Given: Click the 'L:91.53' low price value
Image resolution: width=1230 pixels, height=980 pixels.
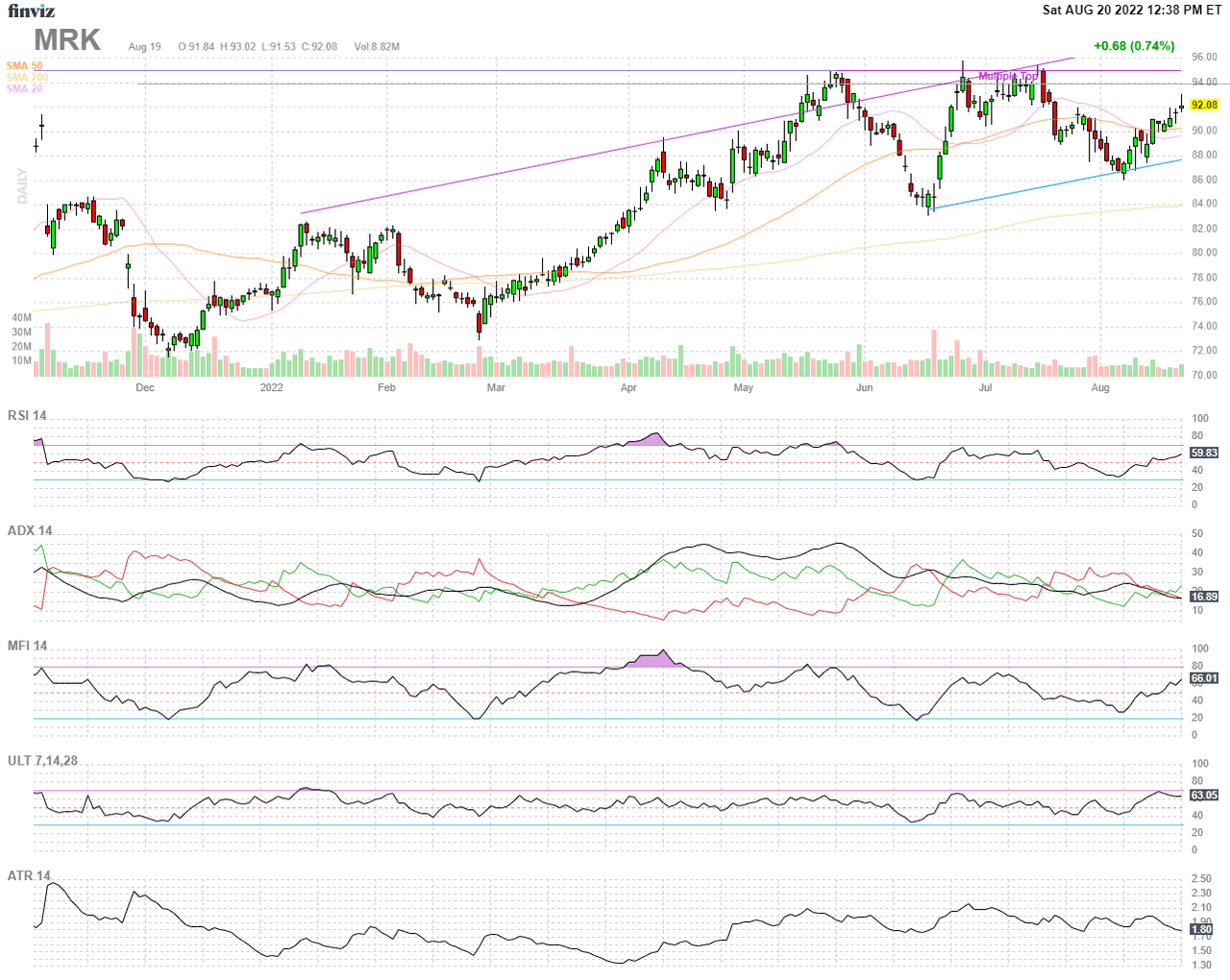Looking at the screenshot, I should (x=278, y=46).
